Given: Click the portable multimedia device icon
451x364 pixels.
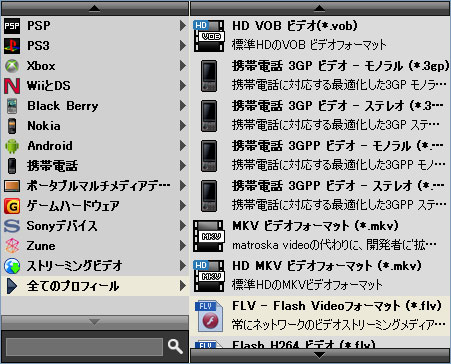Looking at the screenshot, I should (x=12, y=186).
